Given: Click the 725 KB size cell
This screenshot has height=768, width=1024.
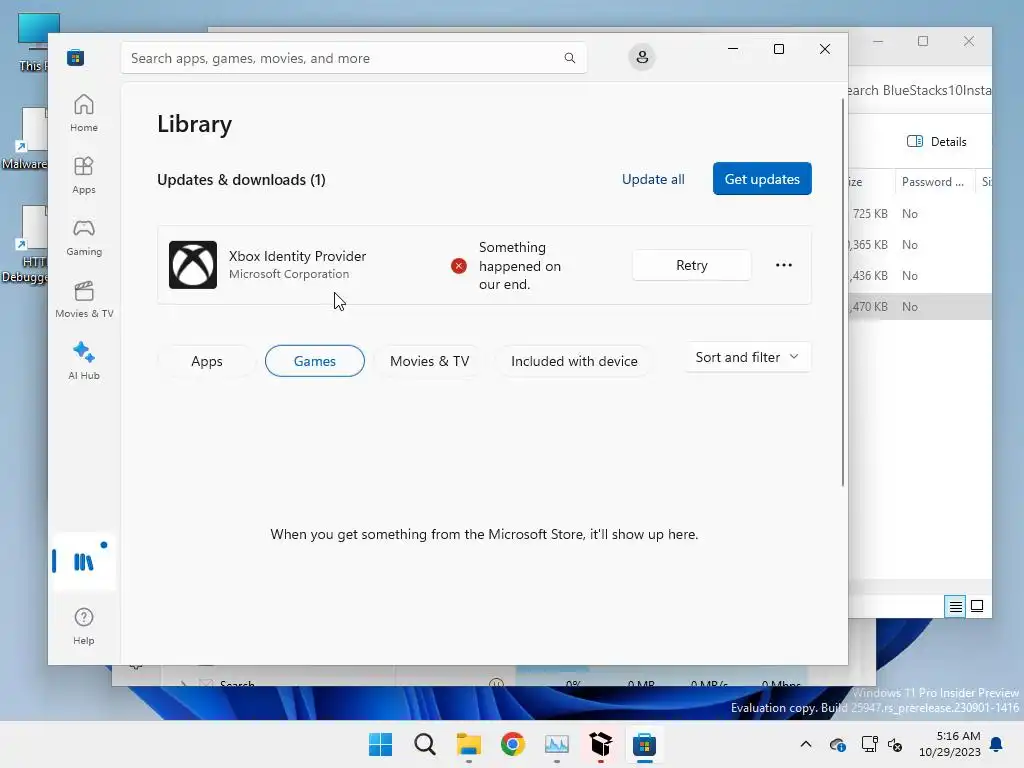Looking at the screenshot, I should [x=870, y=214].
